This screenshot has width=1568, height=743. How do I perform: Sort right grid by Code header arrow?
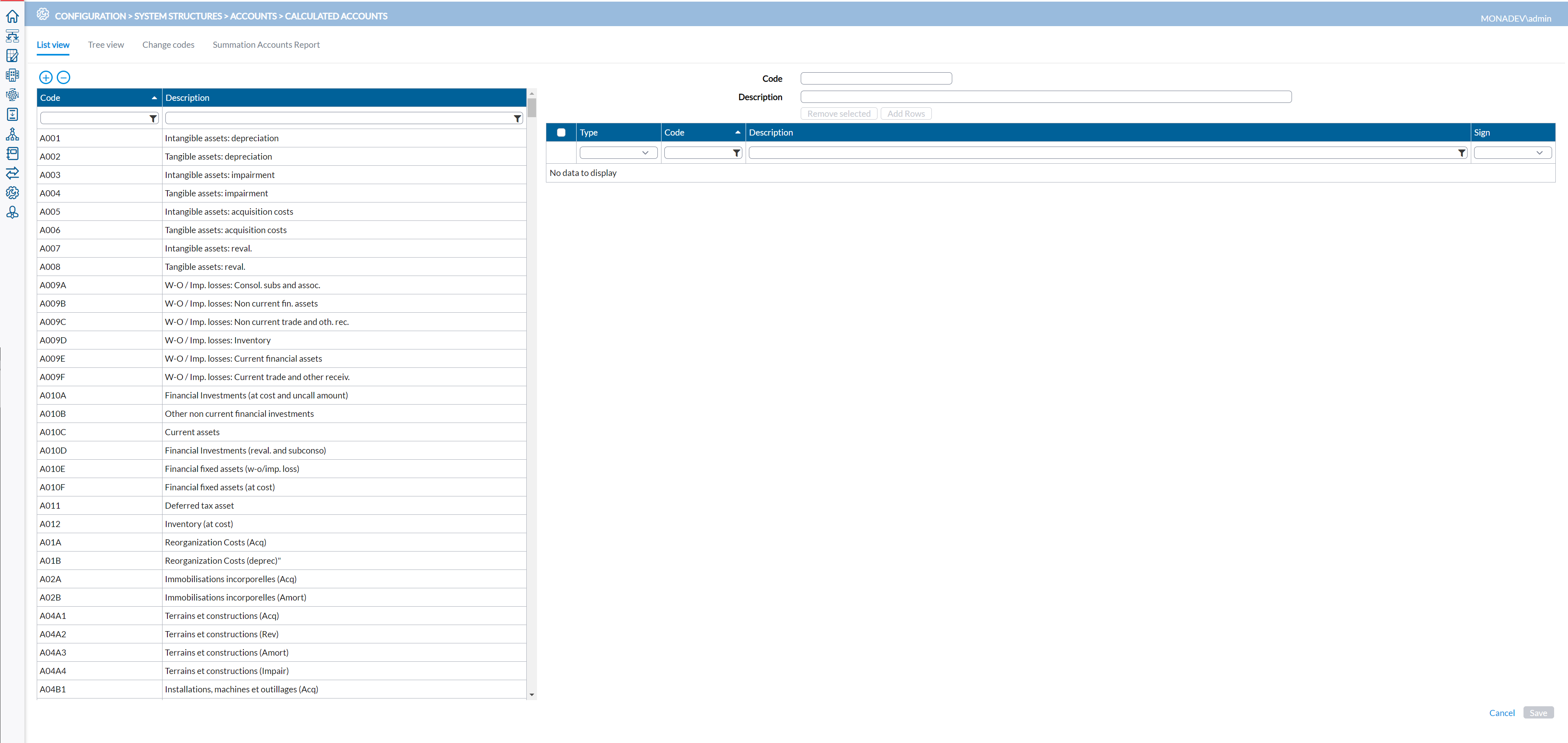pyautogui.click(x=737, y=133)
